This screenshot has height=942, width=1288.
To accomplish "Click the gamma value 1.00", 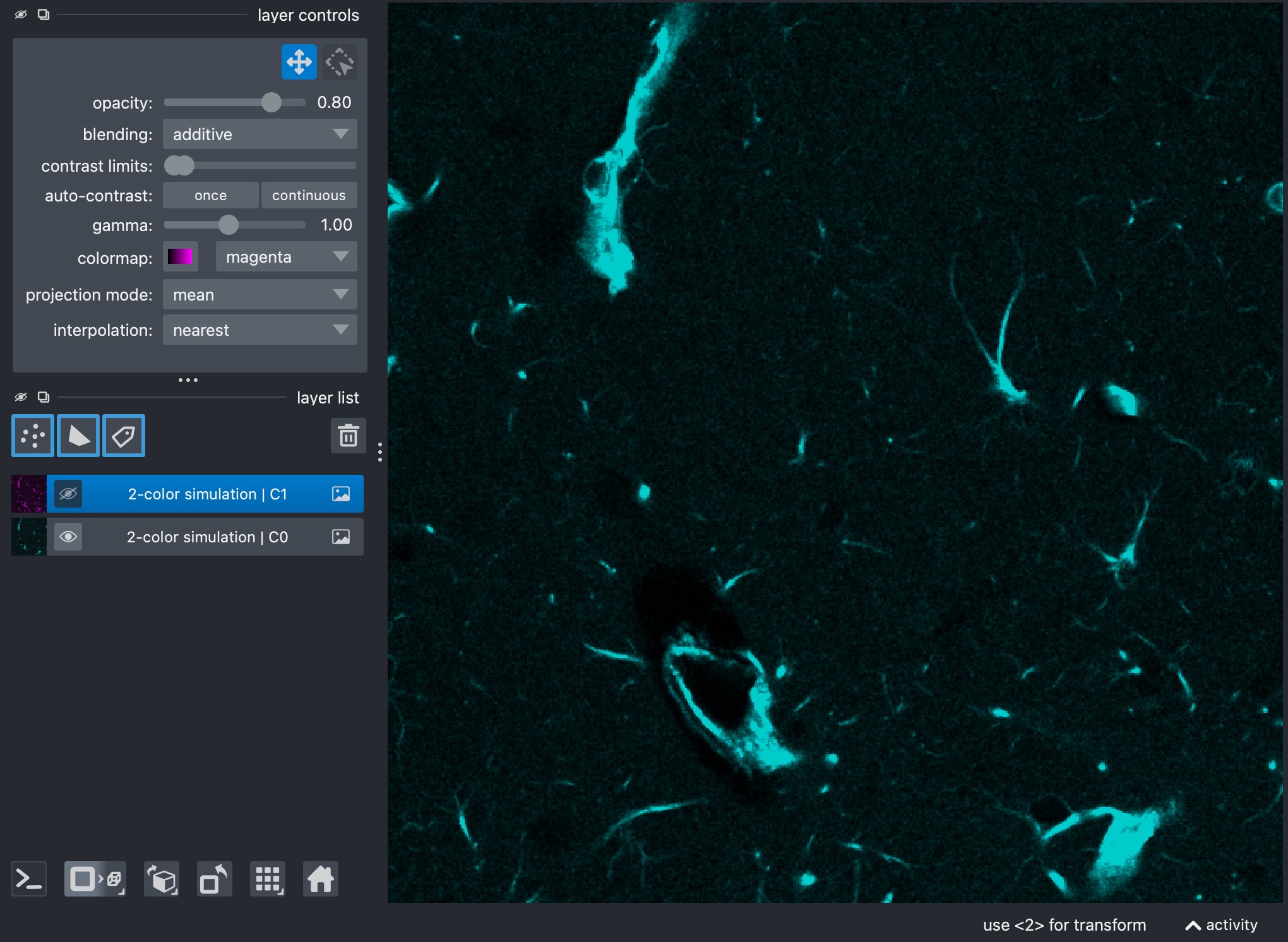I will click(337, 225).
